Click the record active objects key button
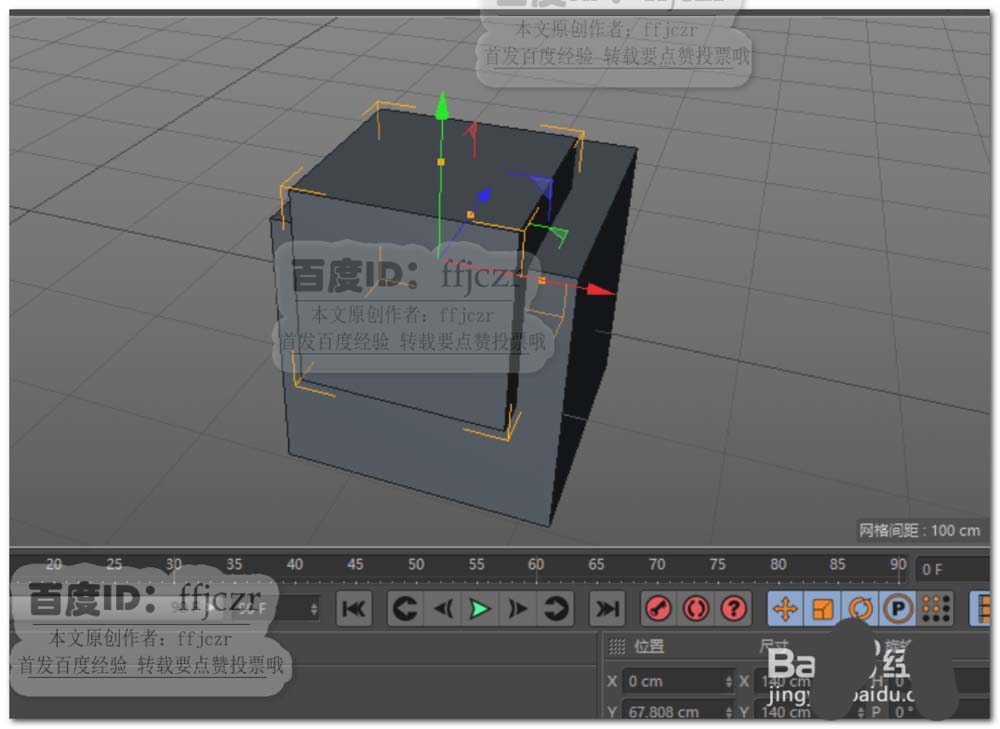This screenshot has height=729, width=1000. point(659,609)
